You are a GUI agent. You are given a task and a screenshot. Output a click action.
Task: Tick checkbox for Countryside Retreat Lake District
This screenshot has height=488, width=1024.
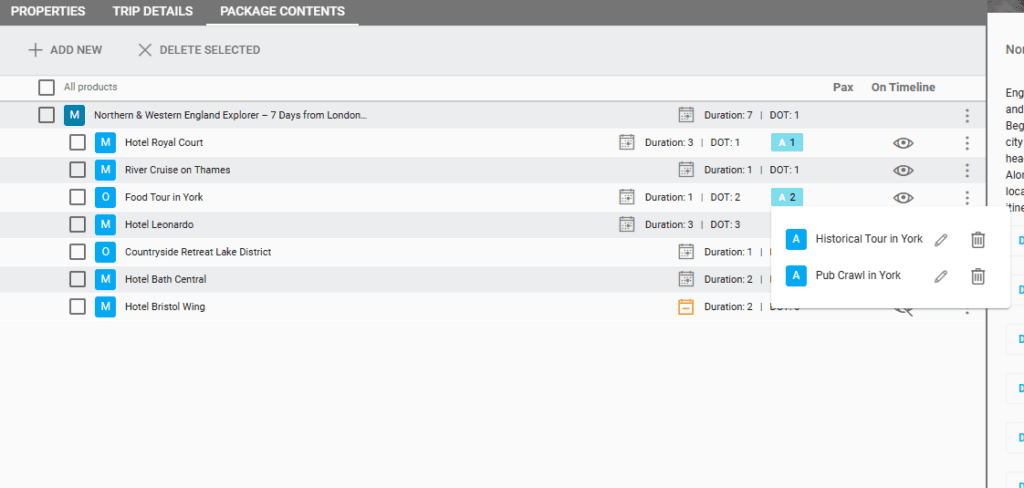click(x=77, y=252)
